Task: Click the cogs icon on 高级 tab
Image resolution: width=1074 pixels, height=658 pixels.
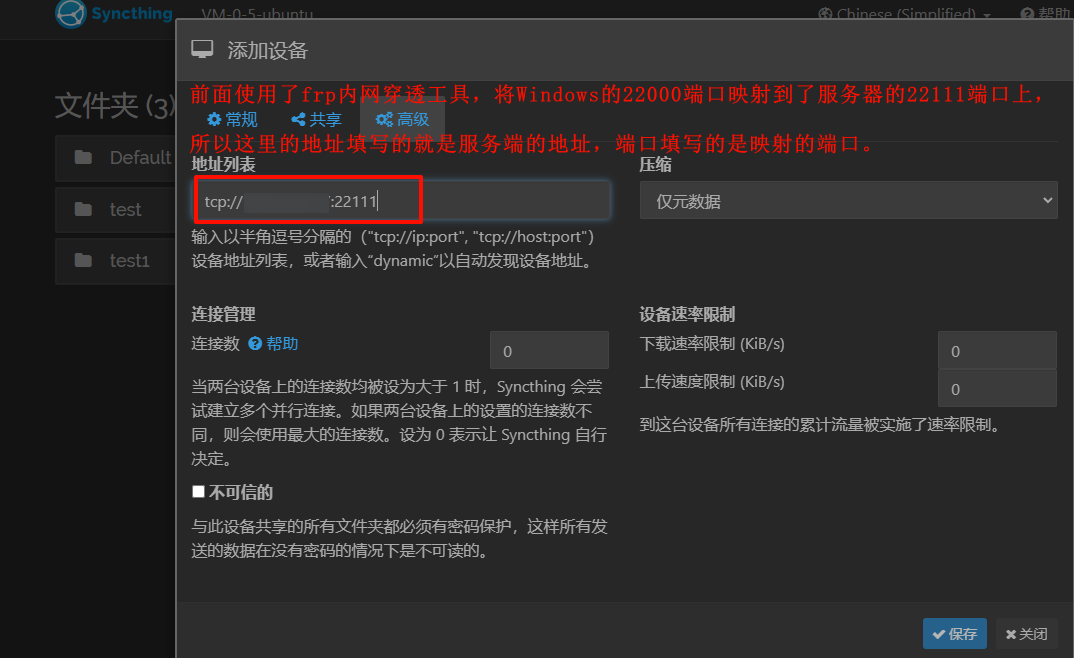Action: coord(384,119)
